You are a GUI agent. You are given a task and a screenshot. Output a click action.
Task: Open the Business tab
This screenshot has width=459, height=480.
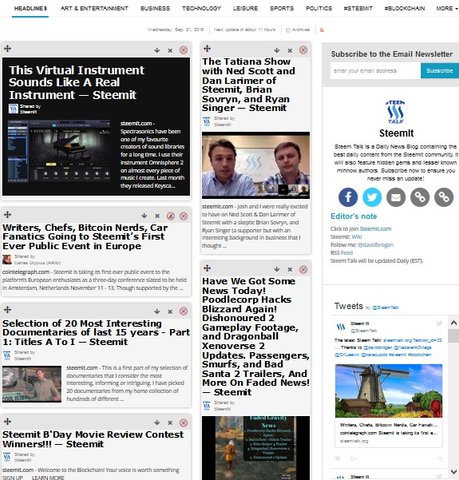[x=155, y=8]
